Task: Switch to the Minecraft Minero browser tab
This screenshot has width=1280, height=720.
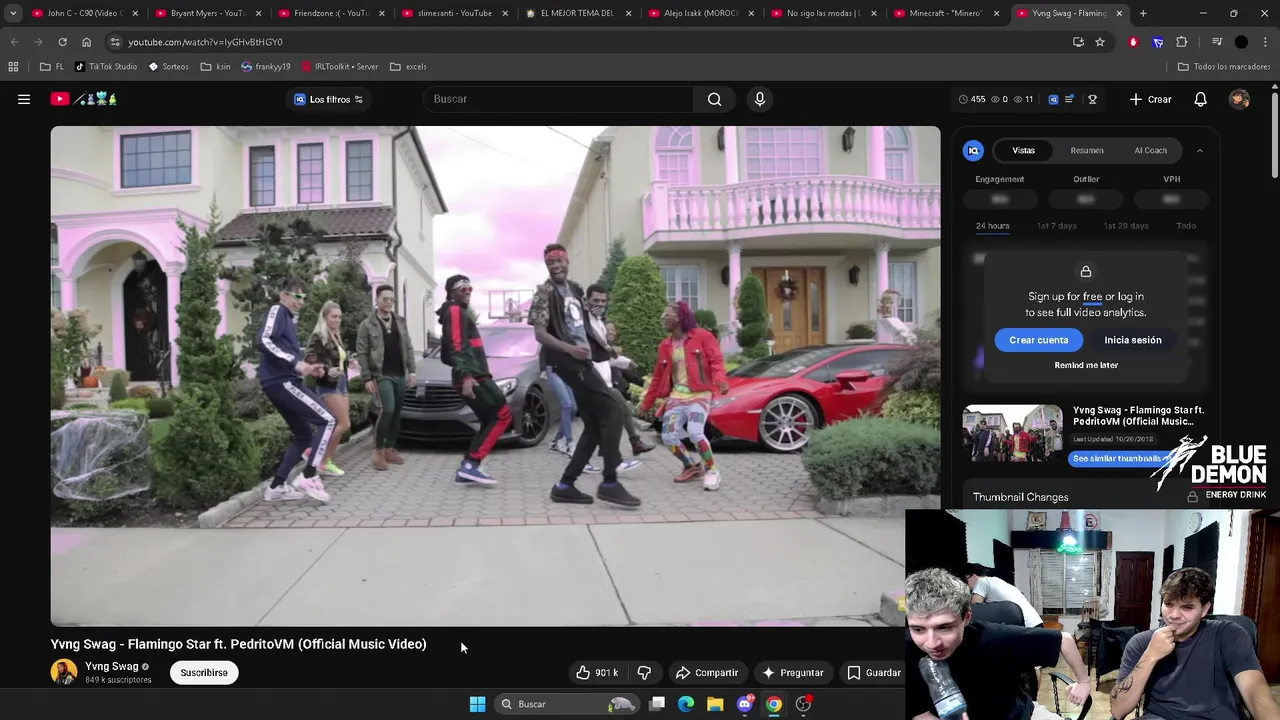Action: [x=948, y=13]
